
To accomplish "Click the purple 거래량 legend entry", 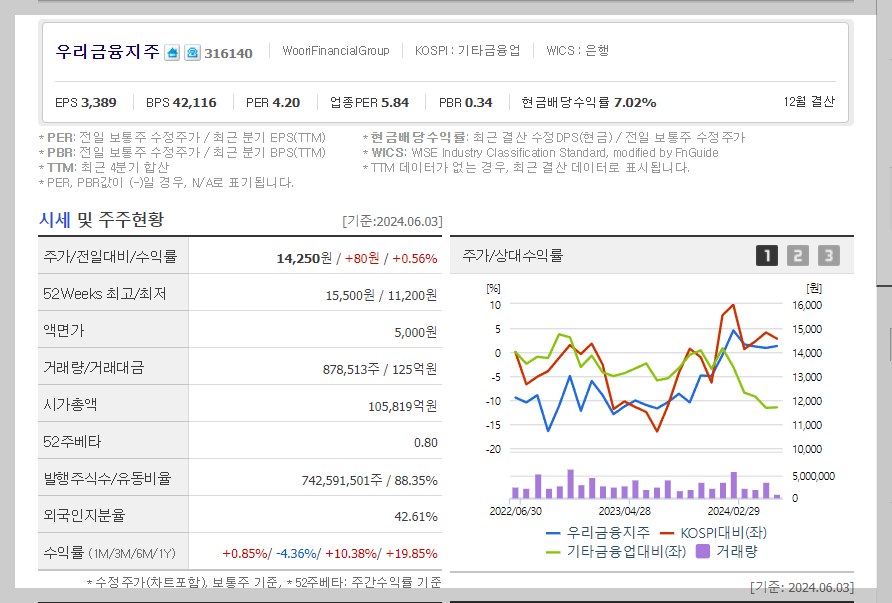I will (727, 551).
